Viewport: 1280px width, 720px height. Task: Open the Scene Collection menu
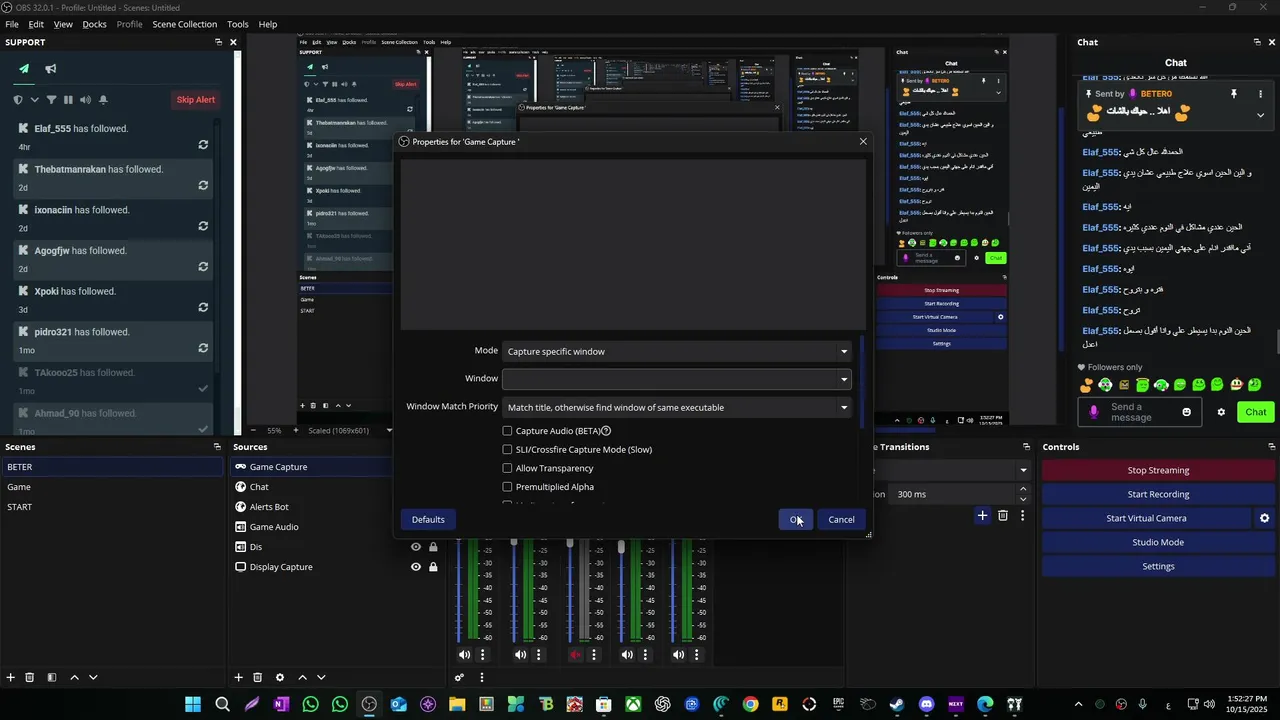click(x=184, y=24)
